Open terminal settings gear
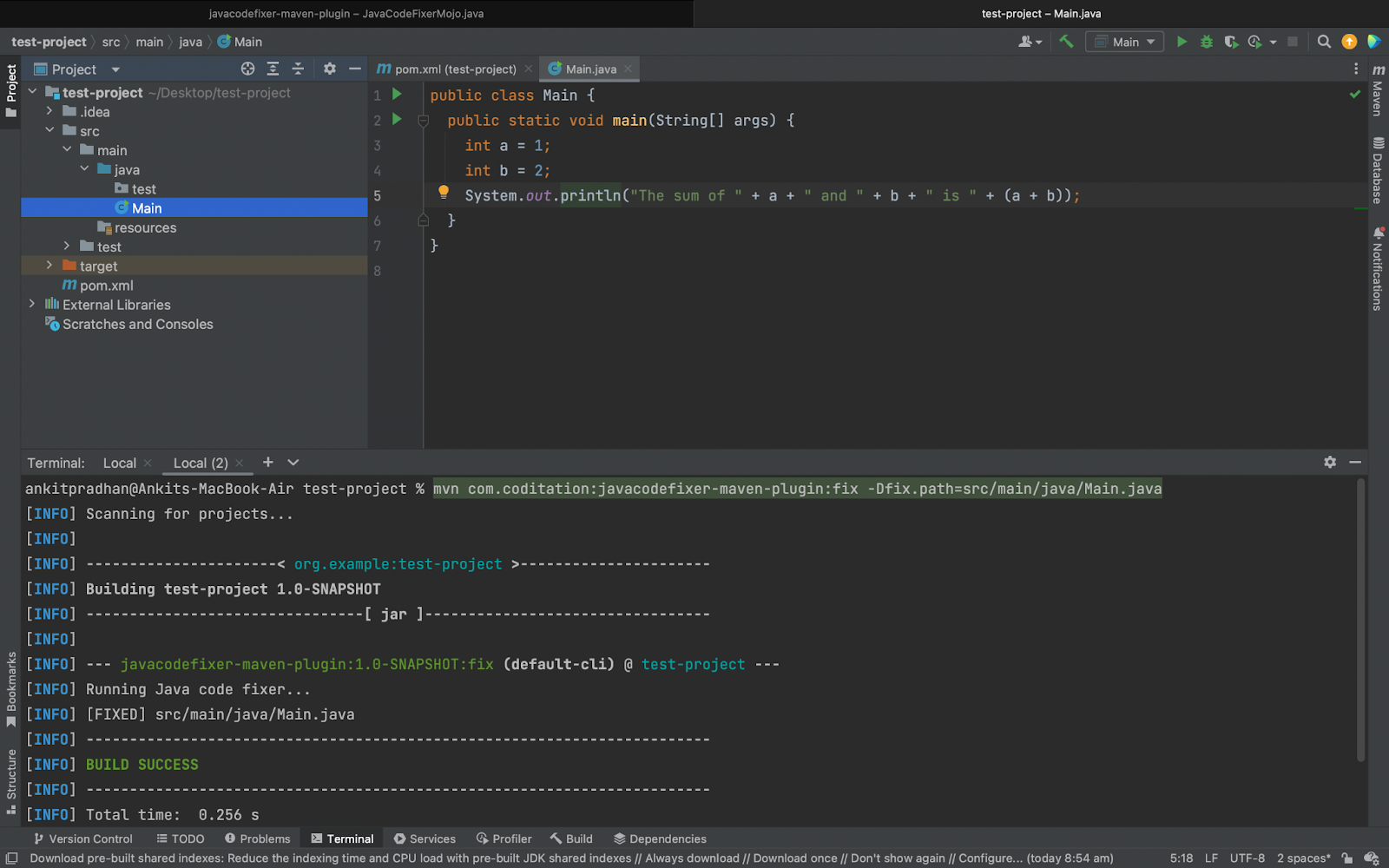The width and height of the screenshot is (1389, 868). pyautogui.click(x=1330, y=463)
